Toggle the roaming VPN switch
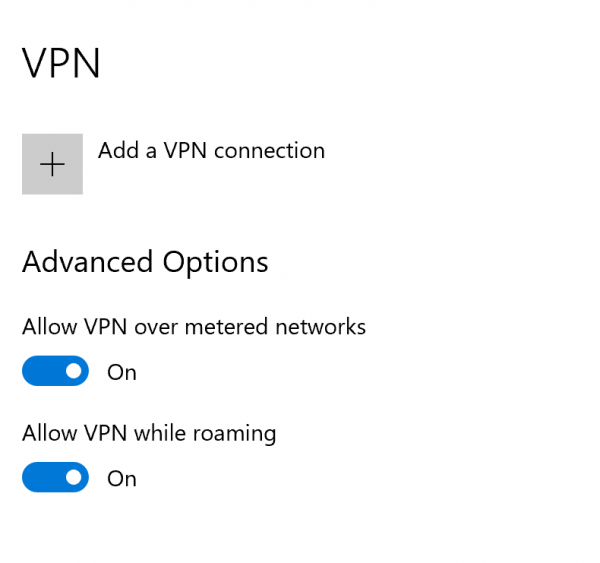 [55, 478]
